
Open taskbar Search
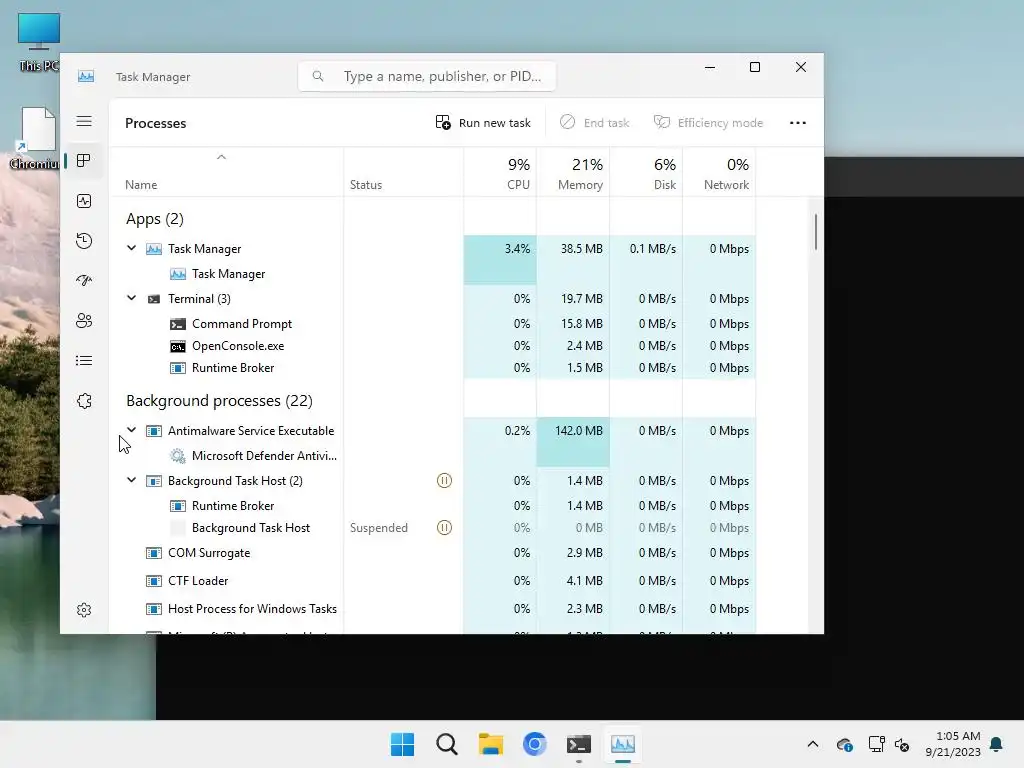pyautogui.click(x=447, y=744)
